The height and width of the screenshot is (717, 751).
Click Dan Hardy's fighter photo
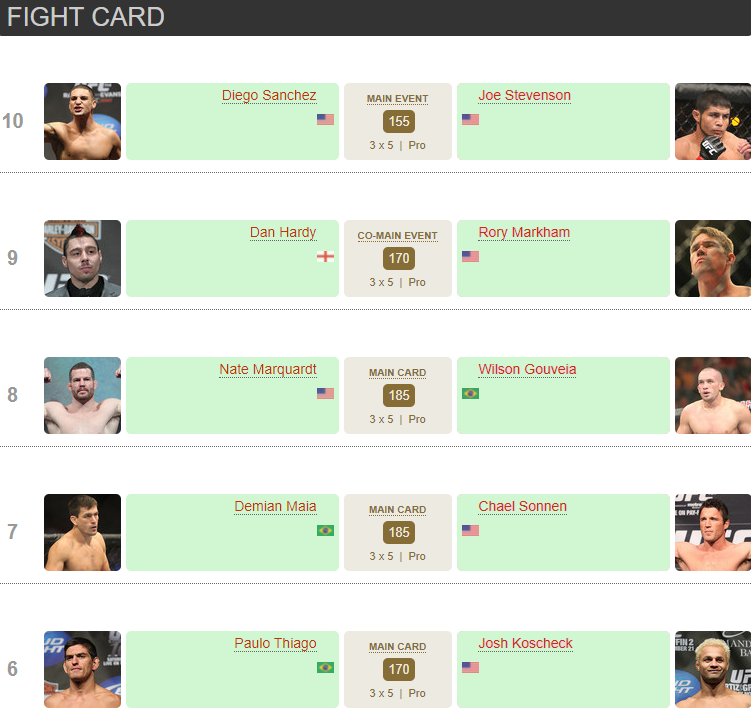82,258
